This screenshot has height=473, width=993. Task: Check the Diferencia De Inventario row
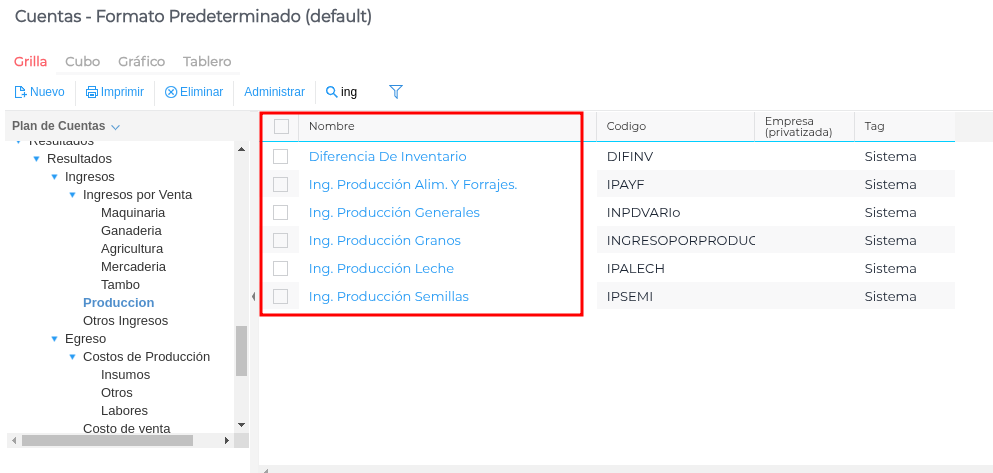pyautogui.click(x=281, y=156)
